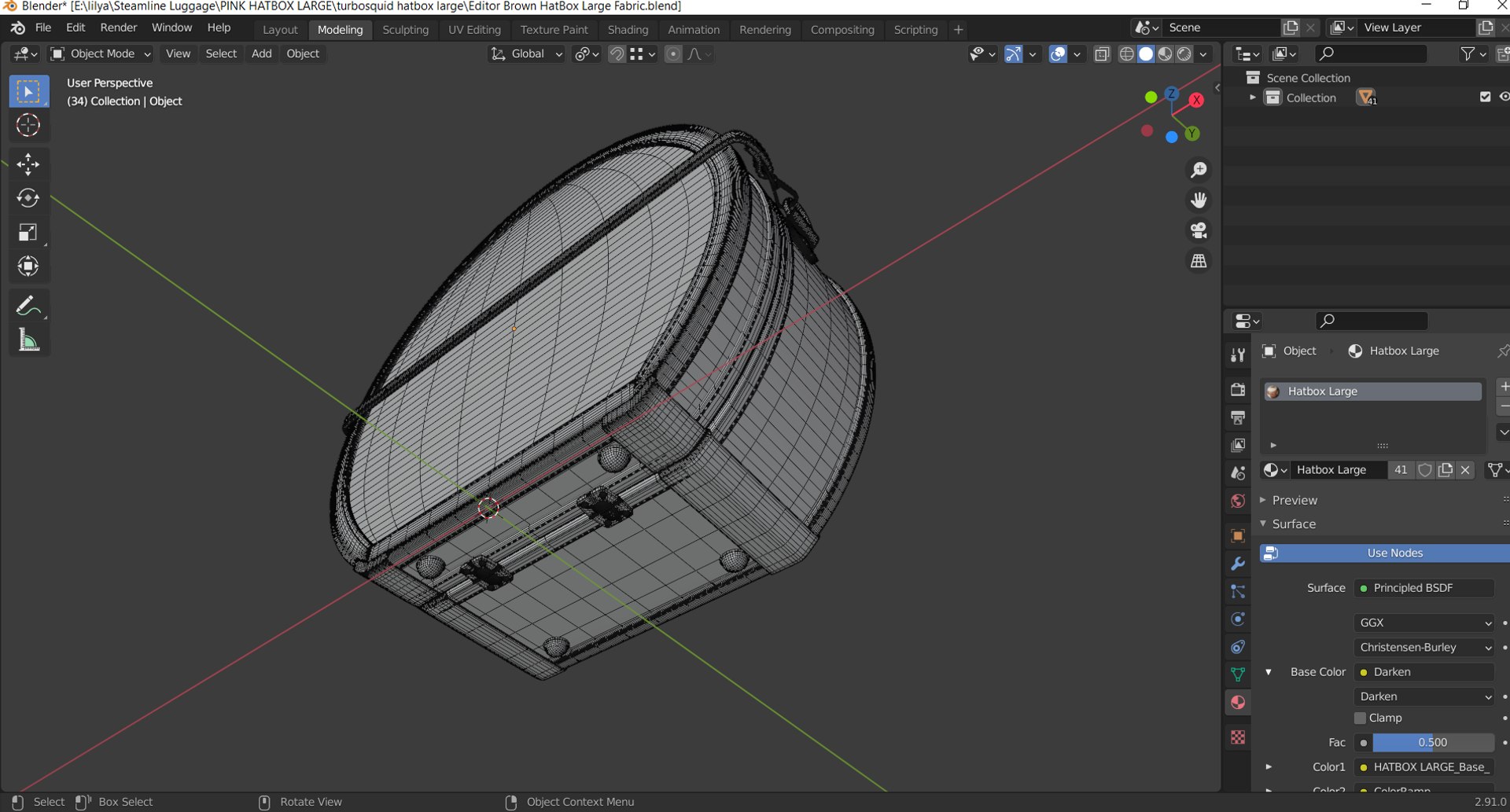Open the Object Mode dropdown
This screenshot has height=812, width=1510.
(101, 53)
